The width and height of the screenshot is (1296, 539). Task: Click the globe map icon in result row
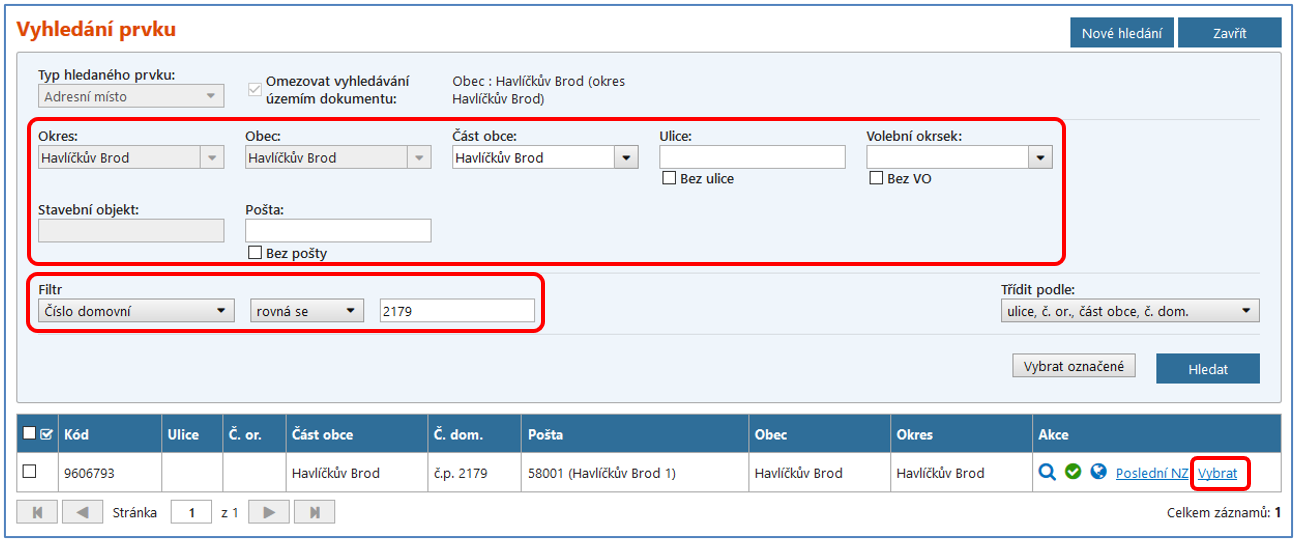(x=1098, y=473)
